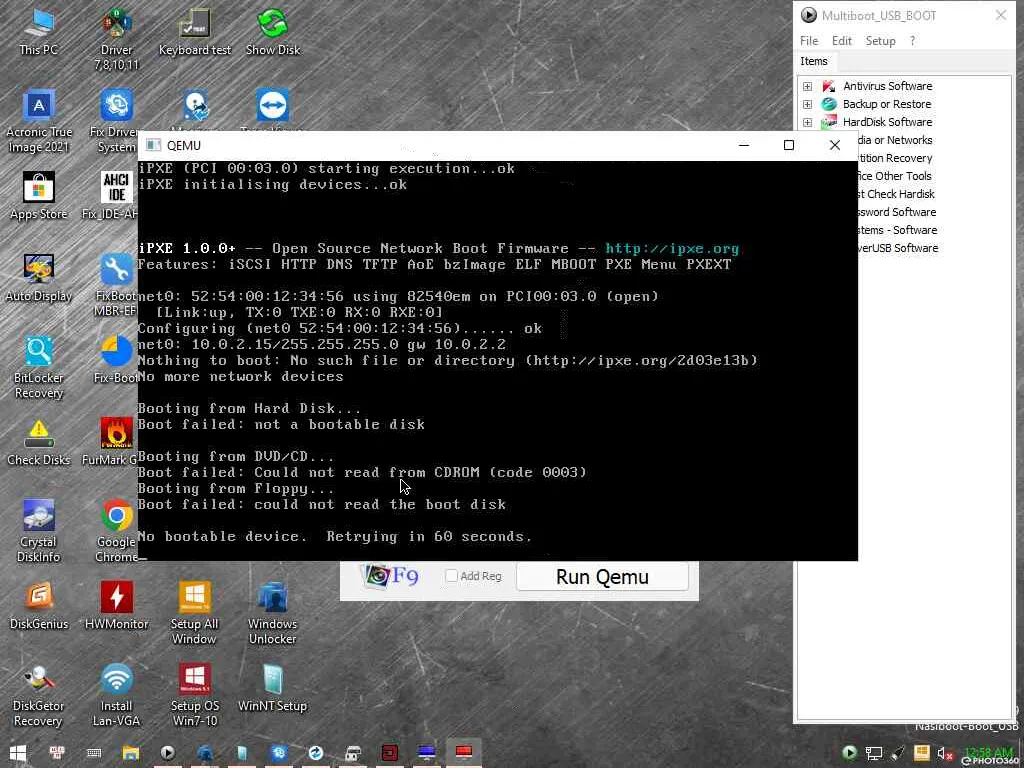Screen dimensions: 1024x768
Task: Open the HWMonitor desktop shortcut
Action: pos(116,606)
